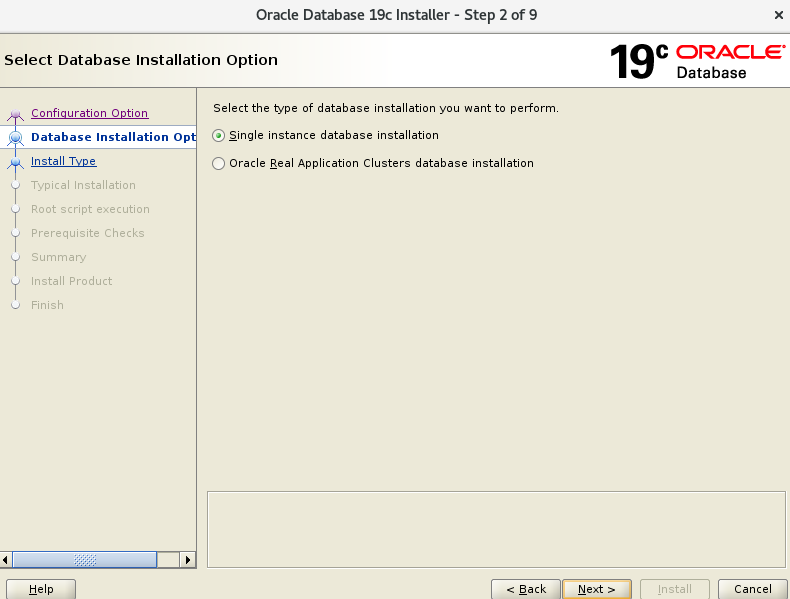Select Single instance database installation radio

tap(218, 136)
